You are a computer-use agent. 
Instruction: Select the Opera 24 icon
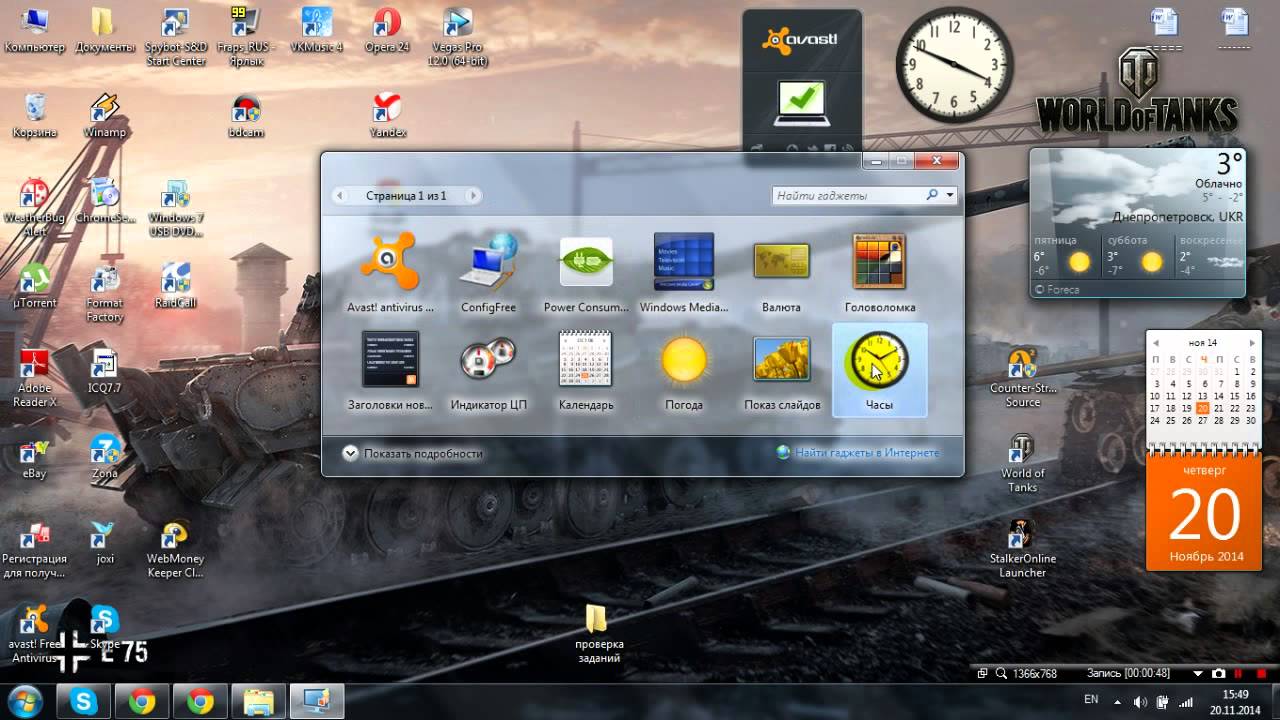point(387,31)
